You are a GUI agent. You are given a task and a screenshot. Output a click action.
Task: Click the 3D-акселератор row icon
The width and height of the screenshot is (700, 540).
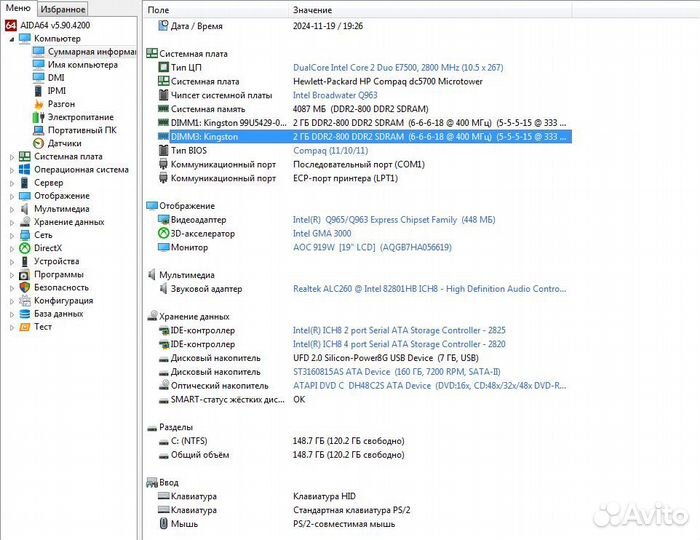click(x=163, y=233)
